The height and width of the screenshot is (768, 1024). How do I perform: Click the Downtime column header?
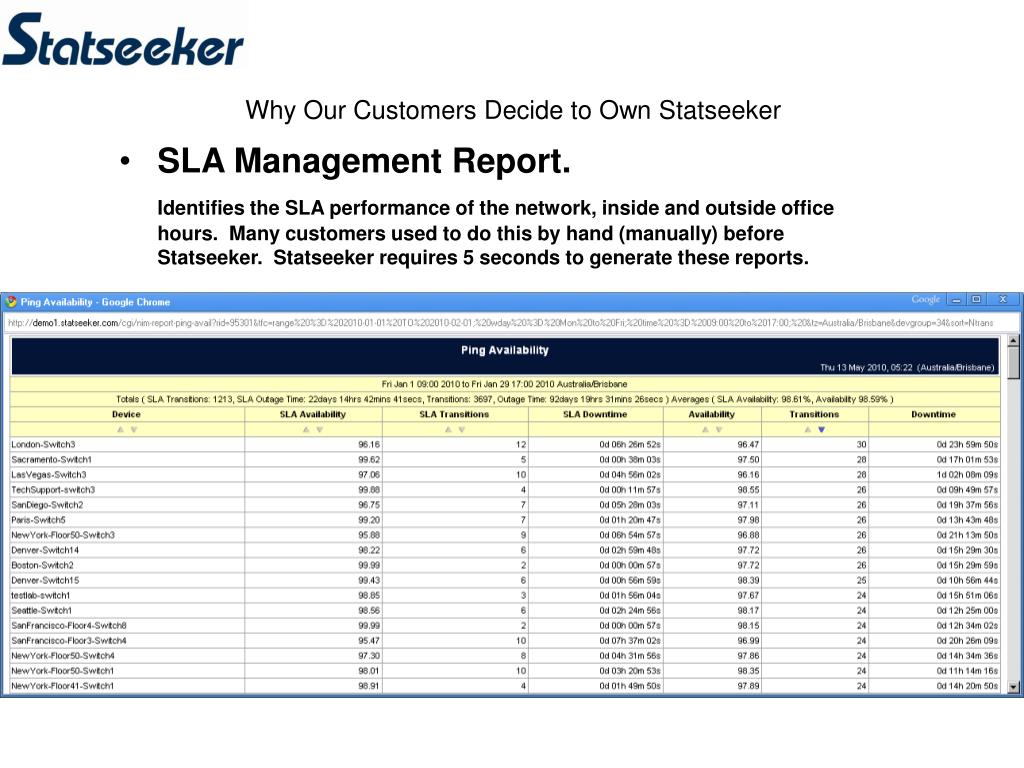(x=933, y=414)
